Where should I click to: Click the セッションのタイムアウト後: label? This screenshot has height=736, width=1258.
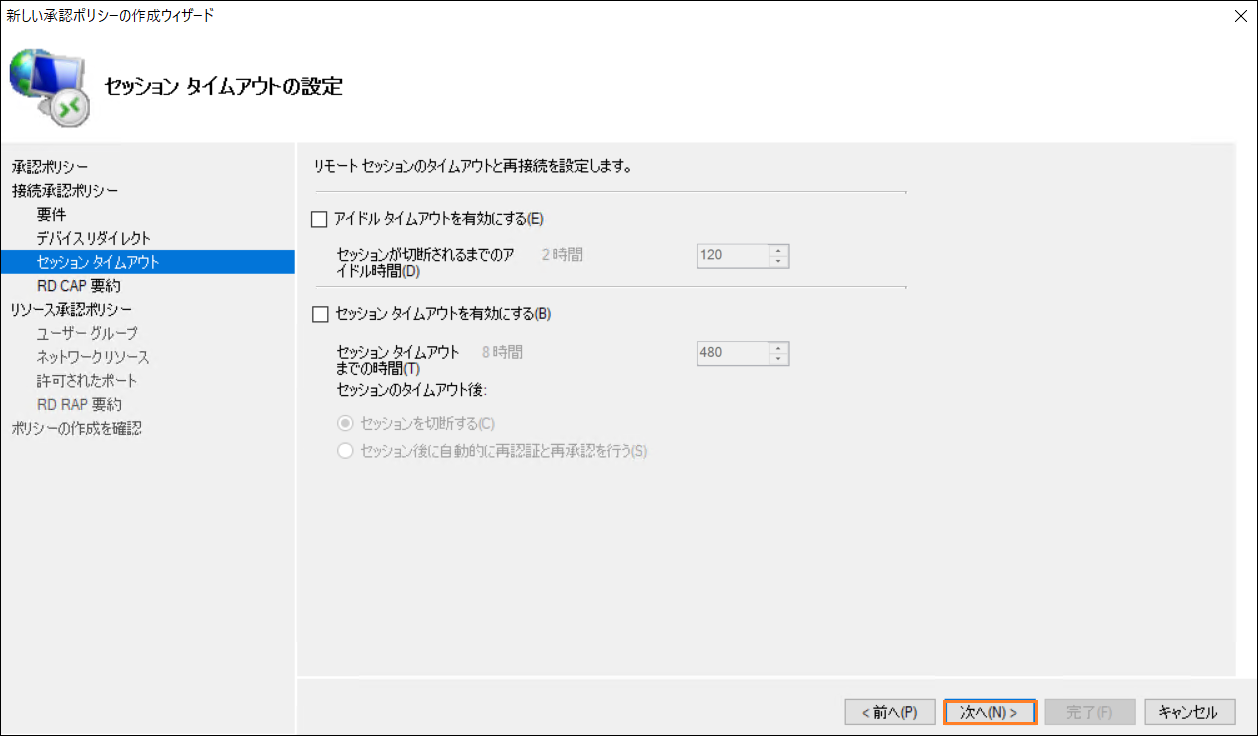click(x=412, y=389)
